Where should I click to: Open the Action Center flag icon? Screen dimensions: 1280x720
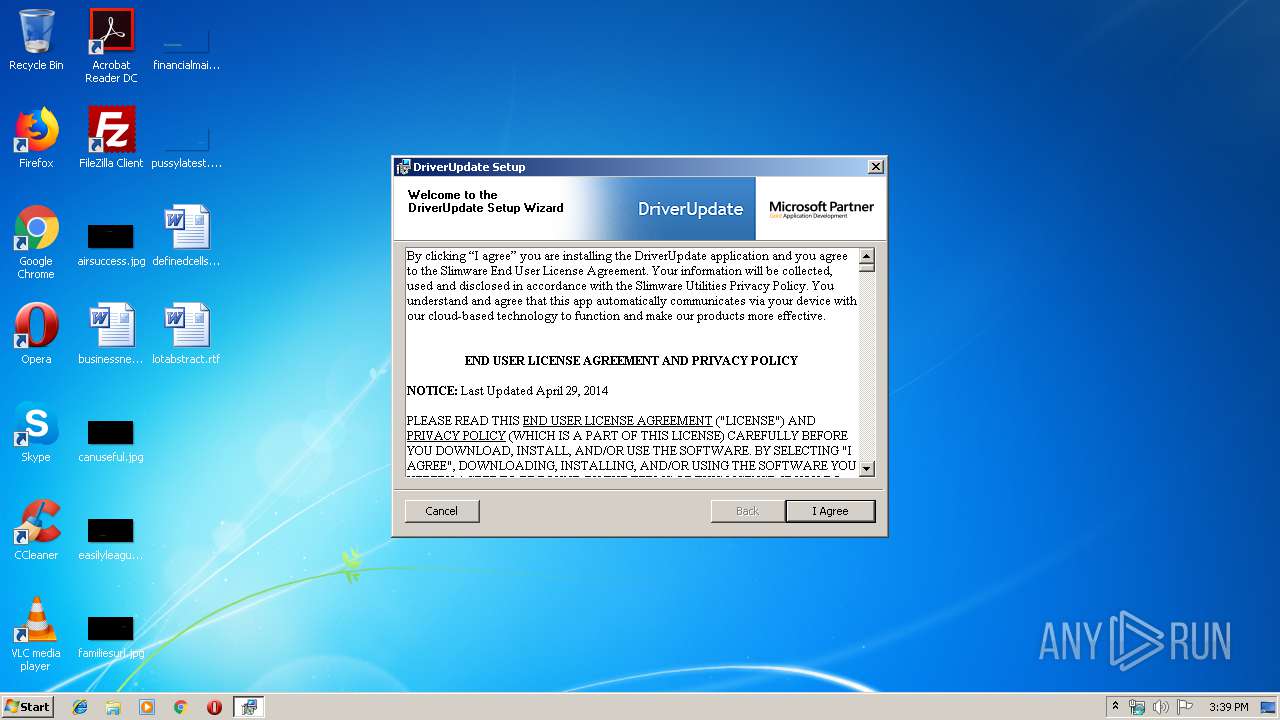pyautogui.click(x=1184, y=707)
